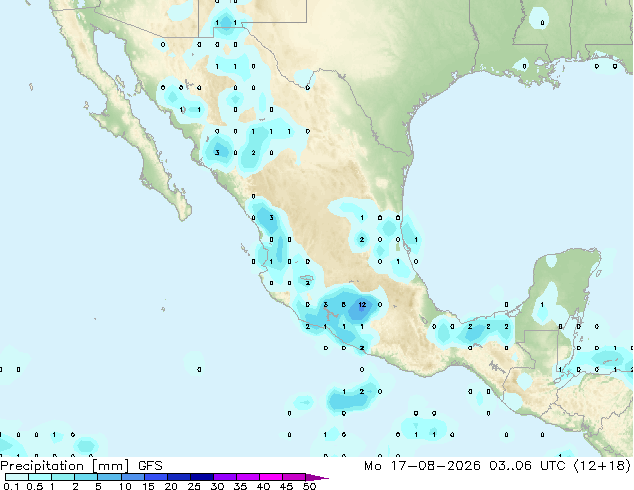Click the '10' legend scale label
The image size is (634, 490).
[x=125, y=486]
